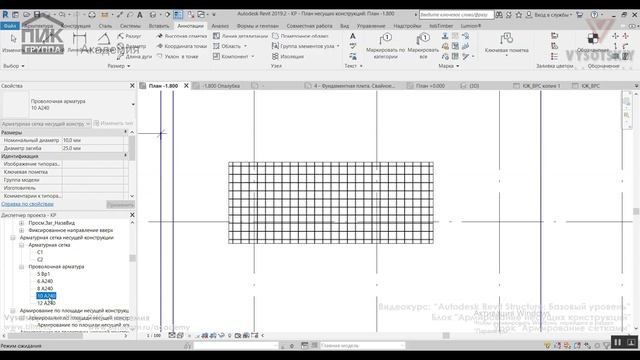
Task: Open the type selector dropdown arrow
Action: pos(133,104)
